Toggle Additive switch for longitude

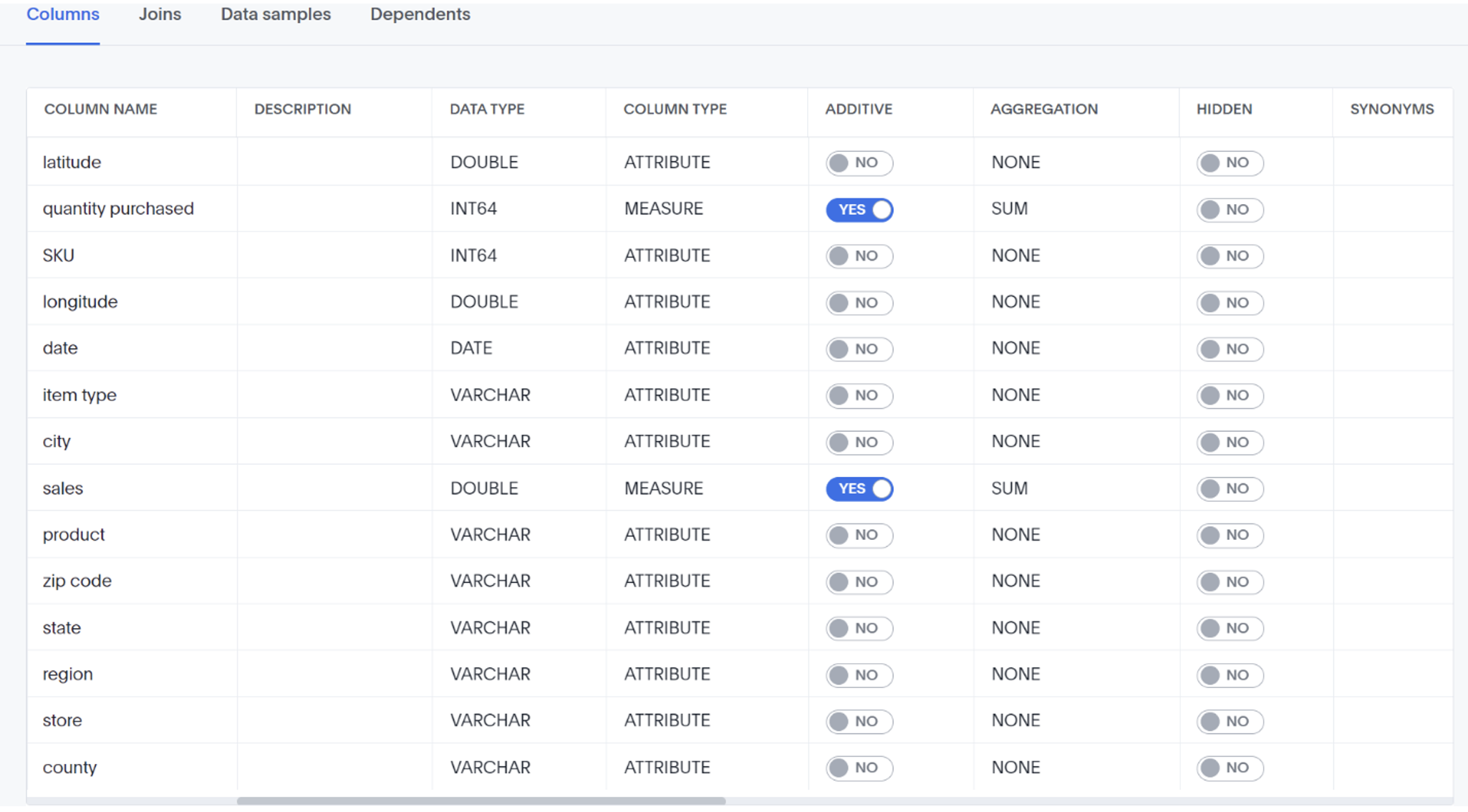tap(859, 303)
